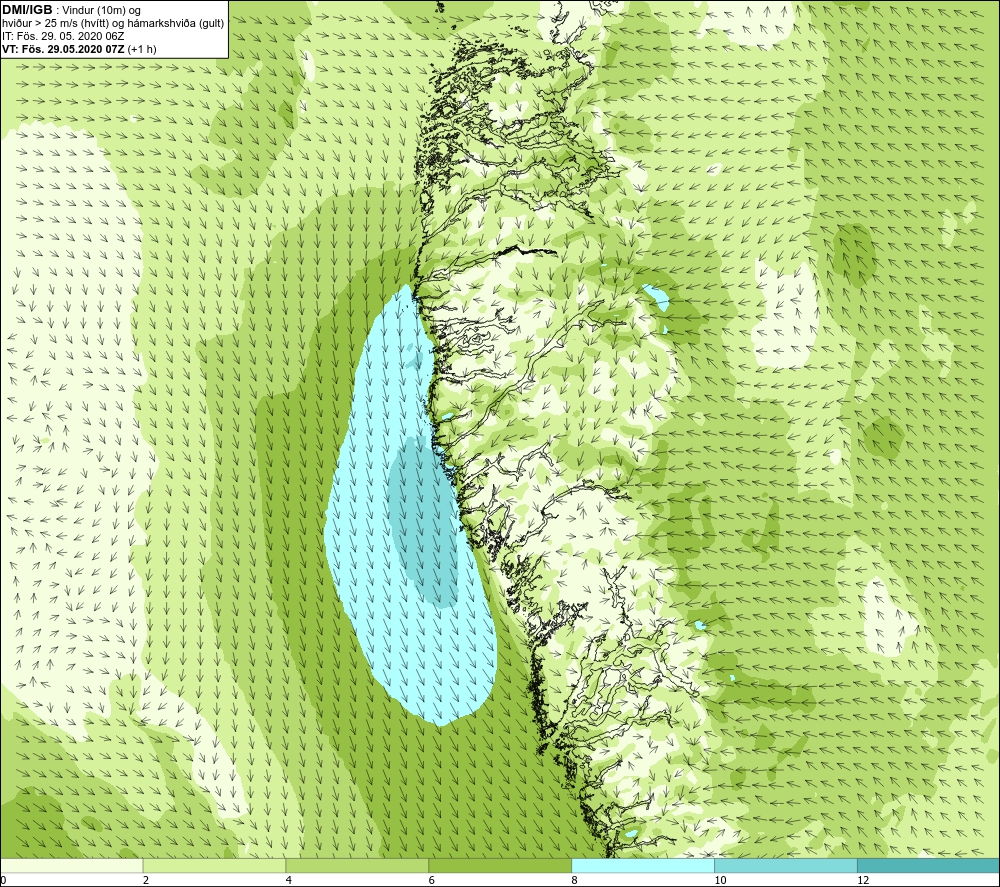Click the darker cyan wind core offshore
Screen dimensions: 1000x887
[x=421, y=520]
